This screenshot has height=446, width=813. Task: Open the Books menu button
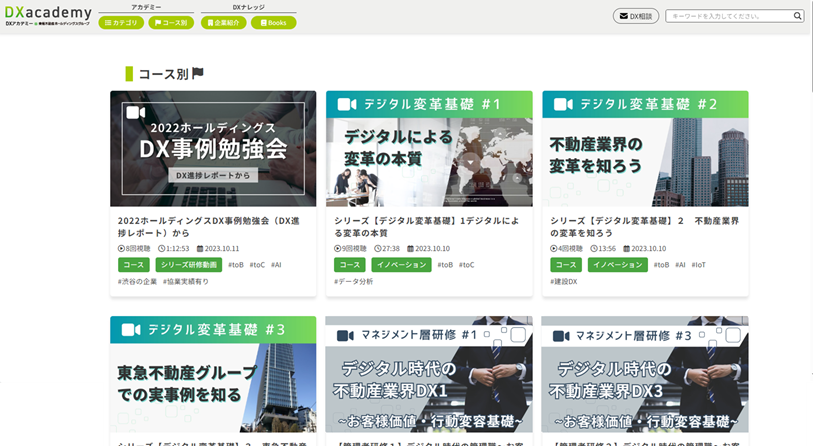274,23
